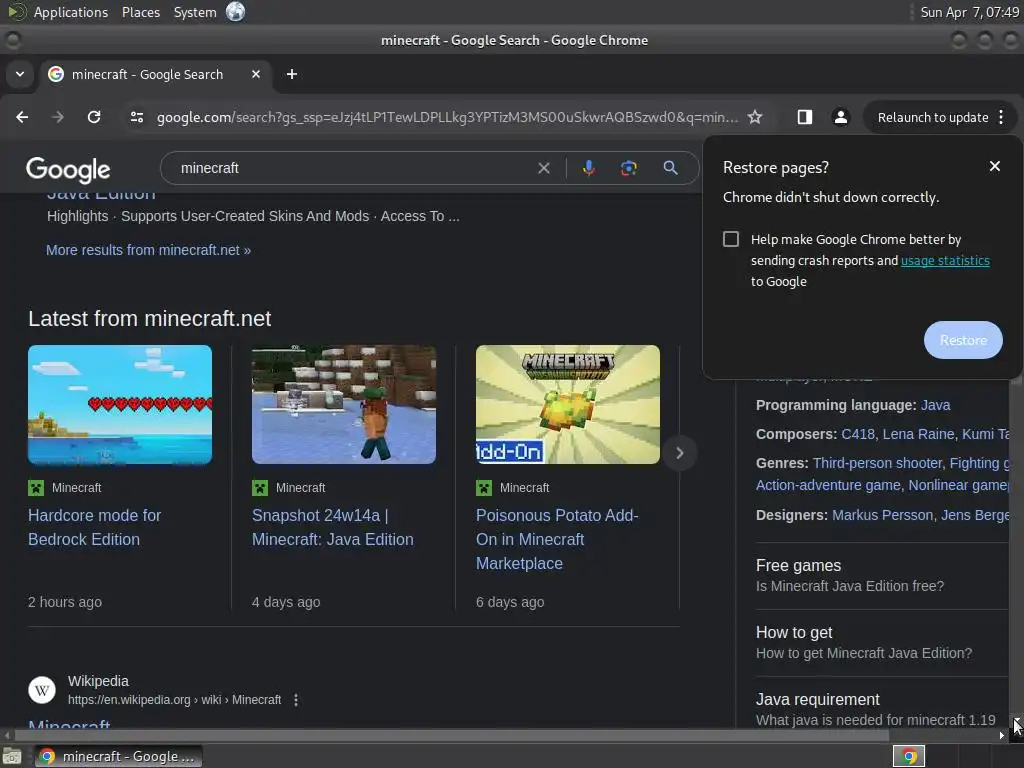Start voice search with the microphone icon
The image size is (1024, 768).
coord(588,168)
